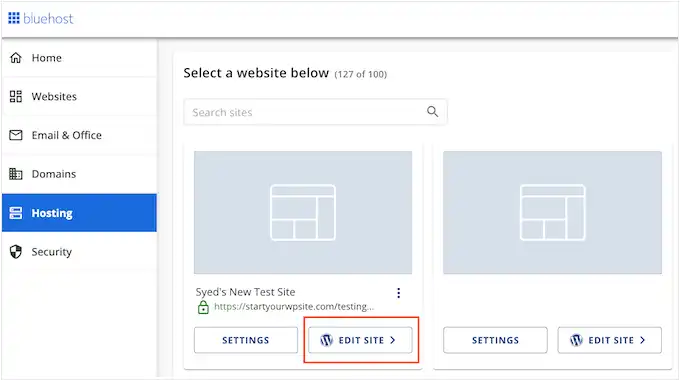Open three-dot menu for Syed's New Test Site

coord(399,293)
